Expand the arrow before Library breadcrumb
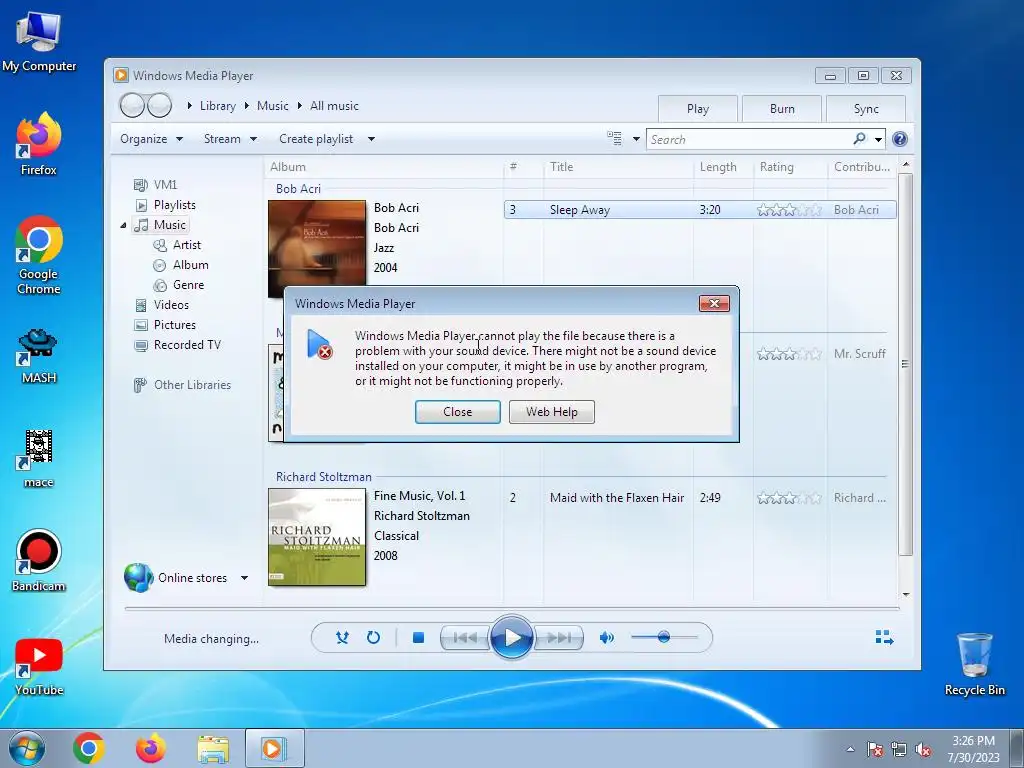Screen dimensions: 1024x768 tap(189, 106)
